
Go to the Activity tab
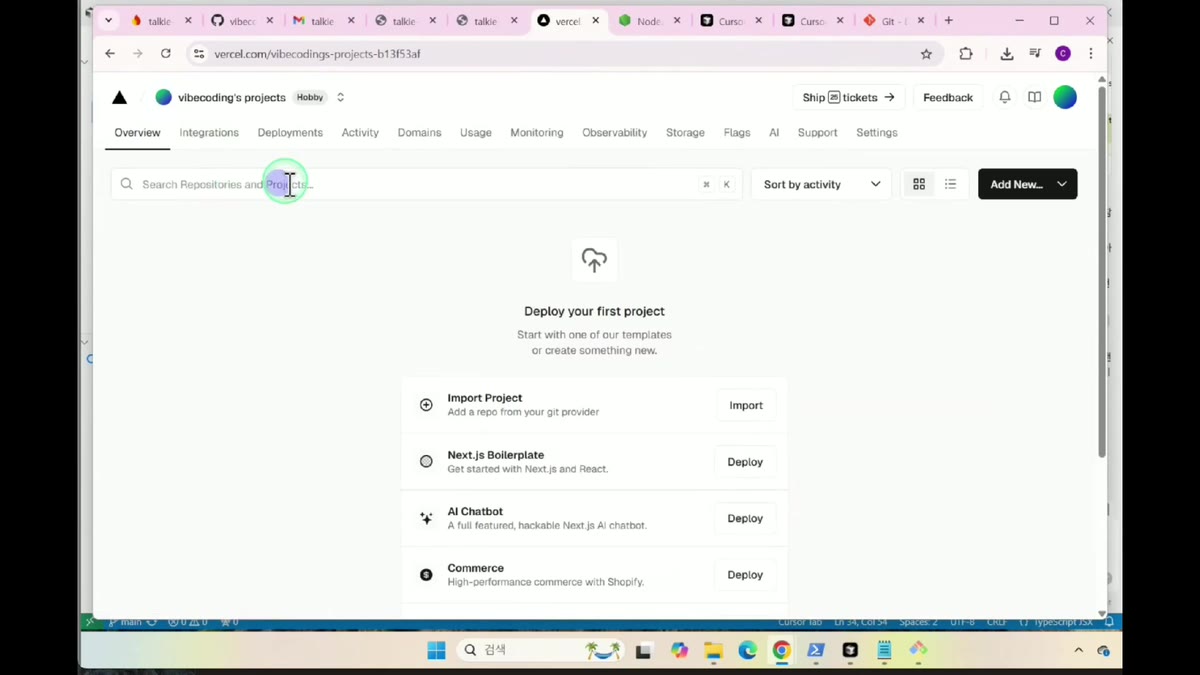(360, 132)
